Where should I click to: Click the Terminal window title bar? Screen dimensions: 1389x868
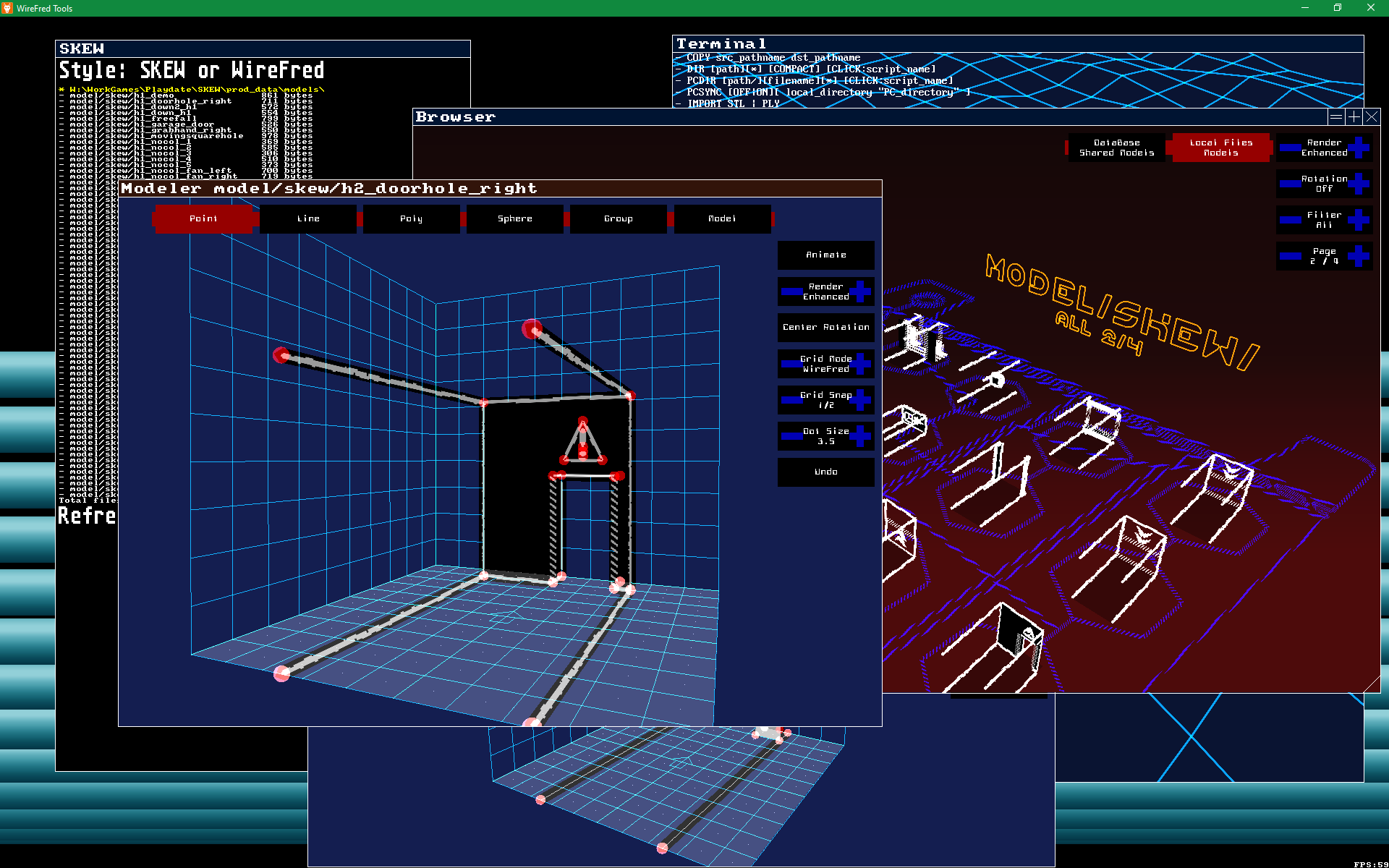[1018, 44]
